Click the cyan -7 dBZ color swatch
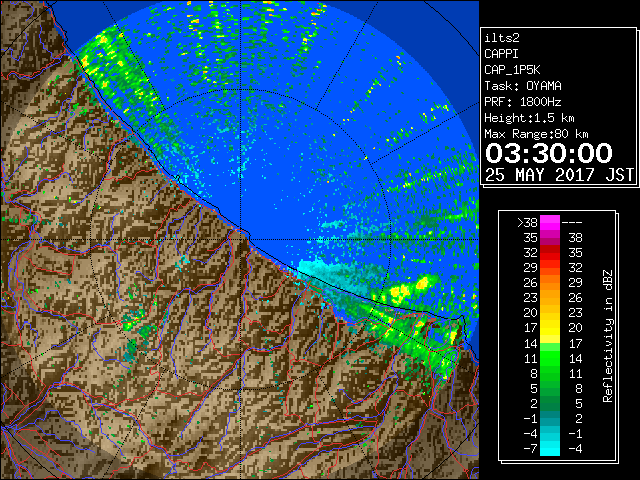640x480 pixels. pos(550,449)
